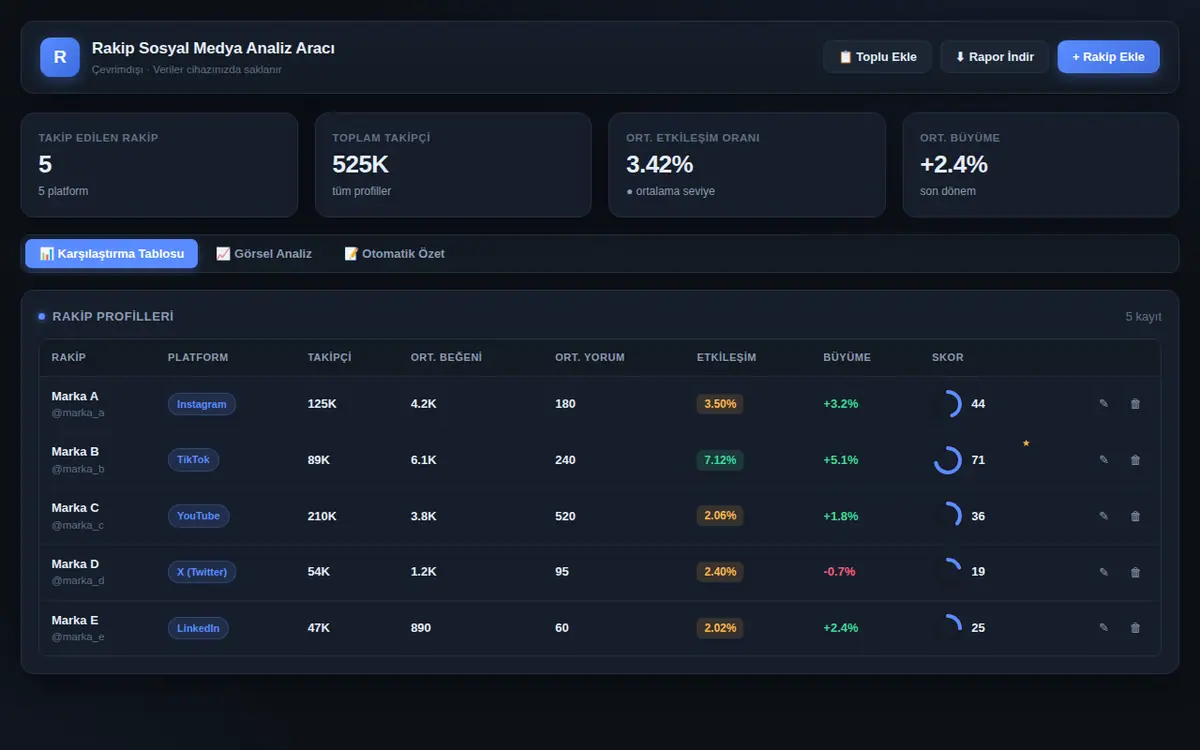The height and width of the screenshot is (750, 1200).
Task: Open the Görsel Analiz tab
Action: point(264,254)
